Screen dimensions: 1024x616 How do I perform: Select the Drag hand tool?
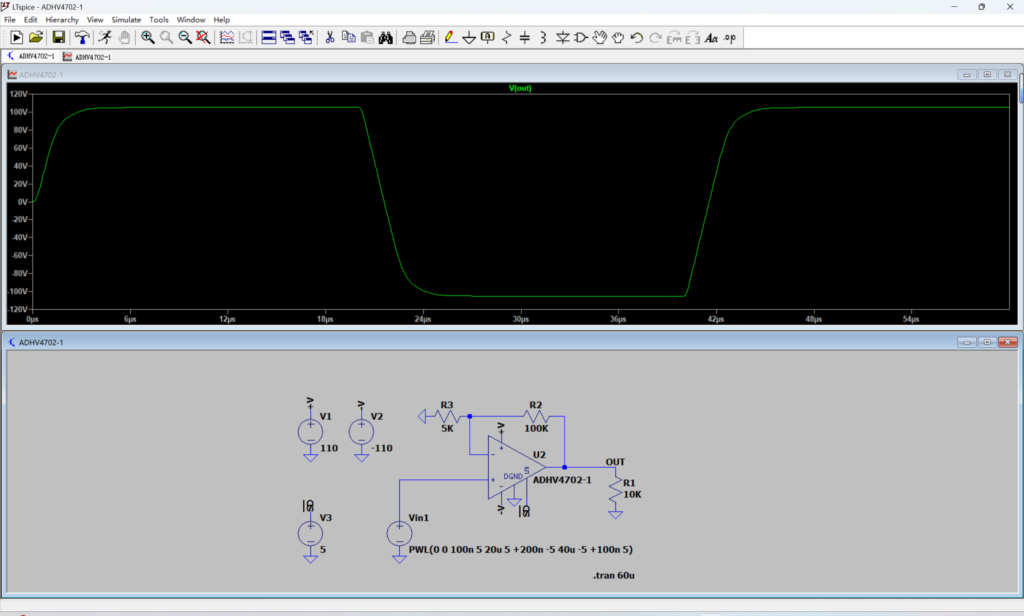point(618,38)
